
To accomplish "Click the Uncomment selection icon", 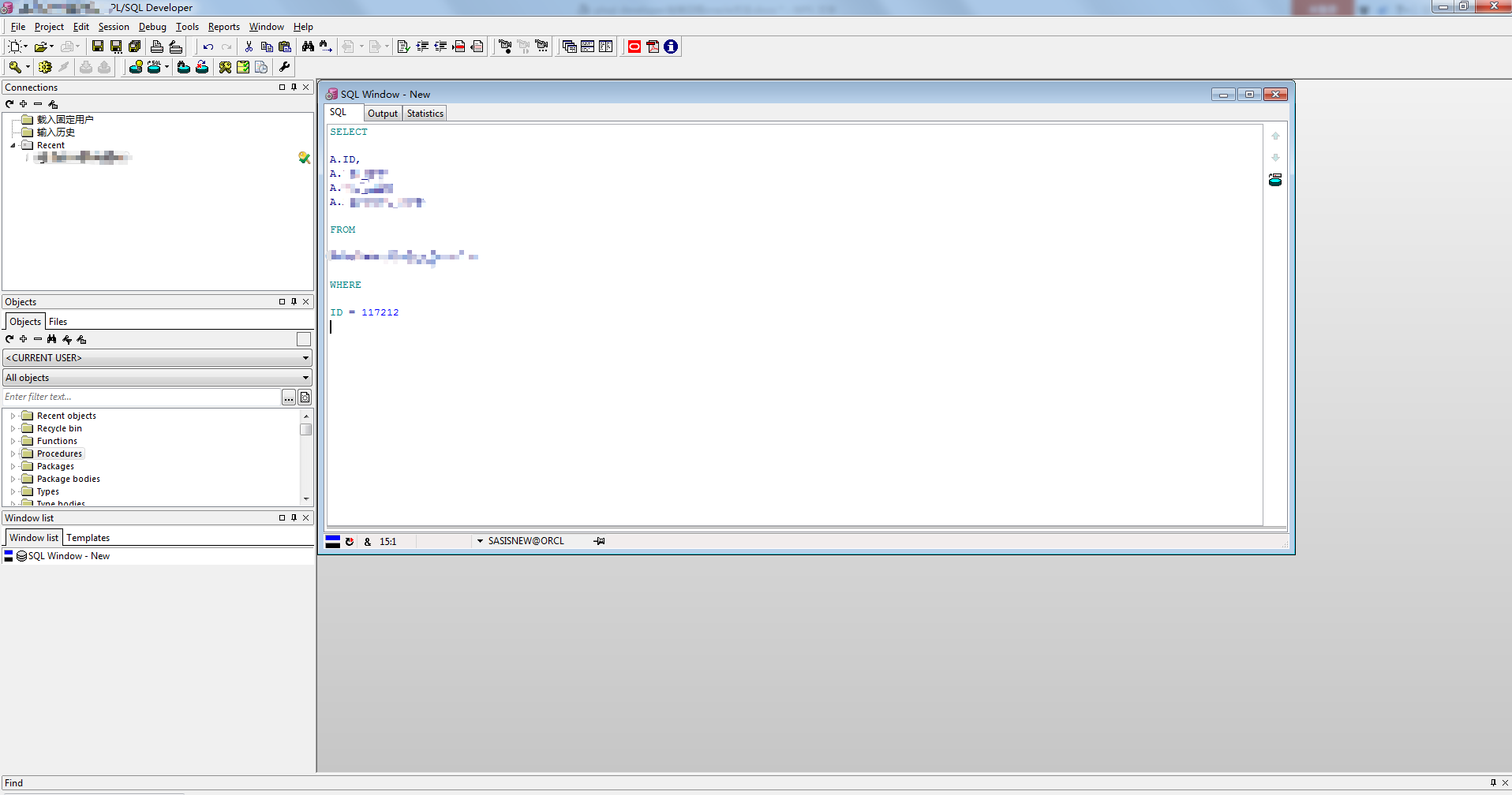I will coord(477,47).
